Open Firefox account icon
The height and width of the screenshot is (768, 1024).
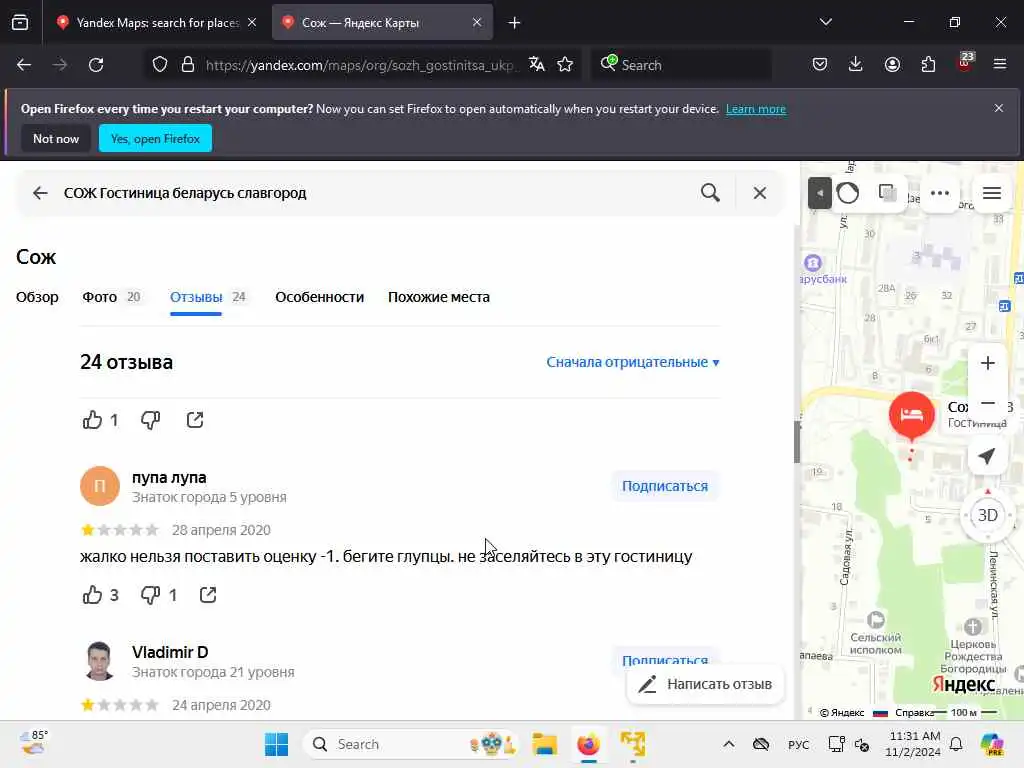tap(892, 65)
